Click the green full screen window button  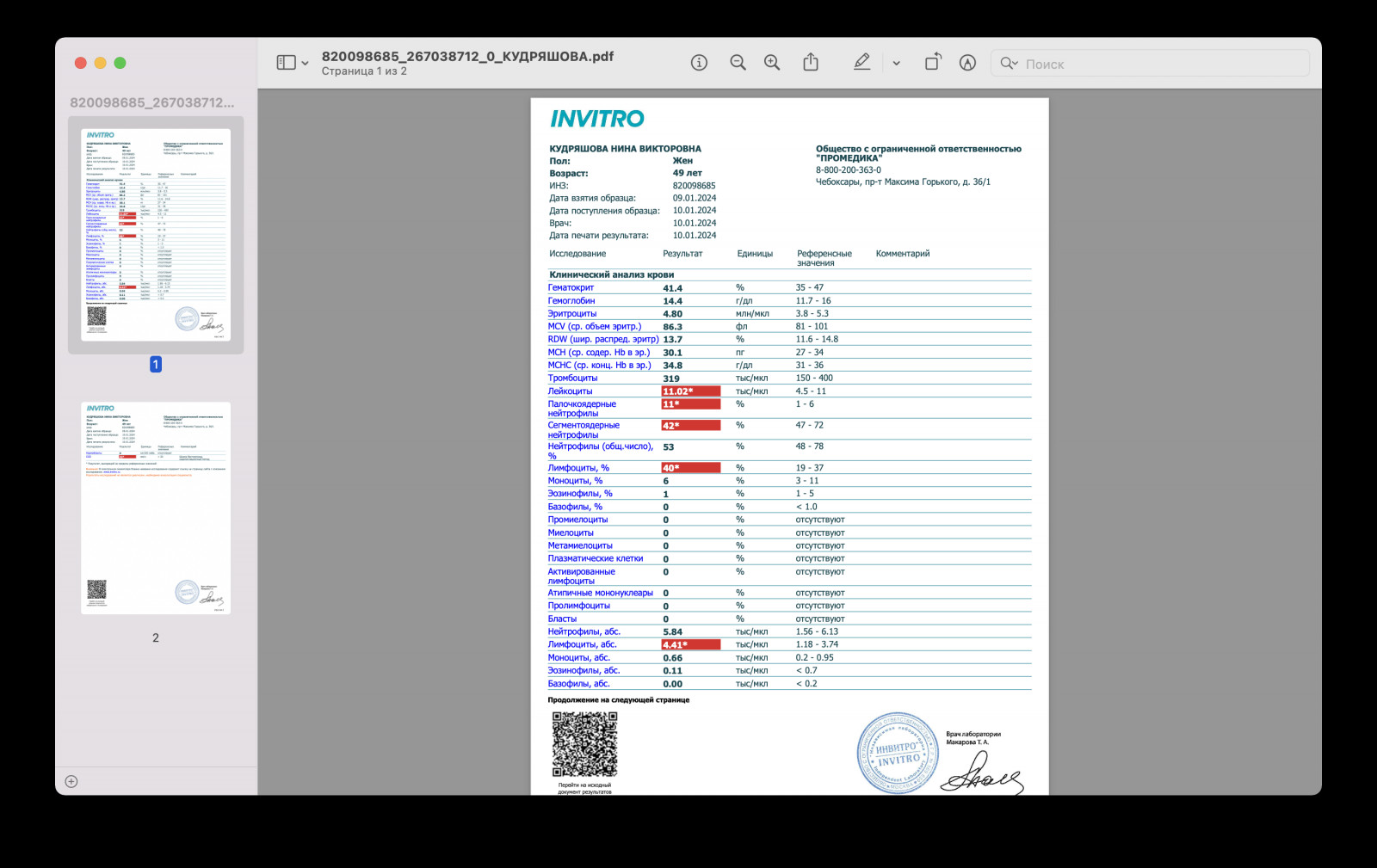(120, 63)
